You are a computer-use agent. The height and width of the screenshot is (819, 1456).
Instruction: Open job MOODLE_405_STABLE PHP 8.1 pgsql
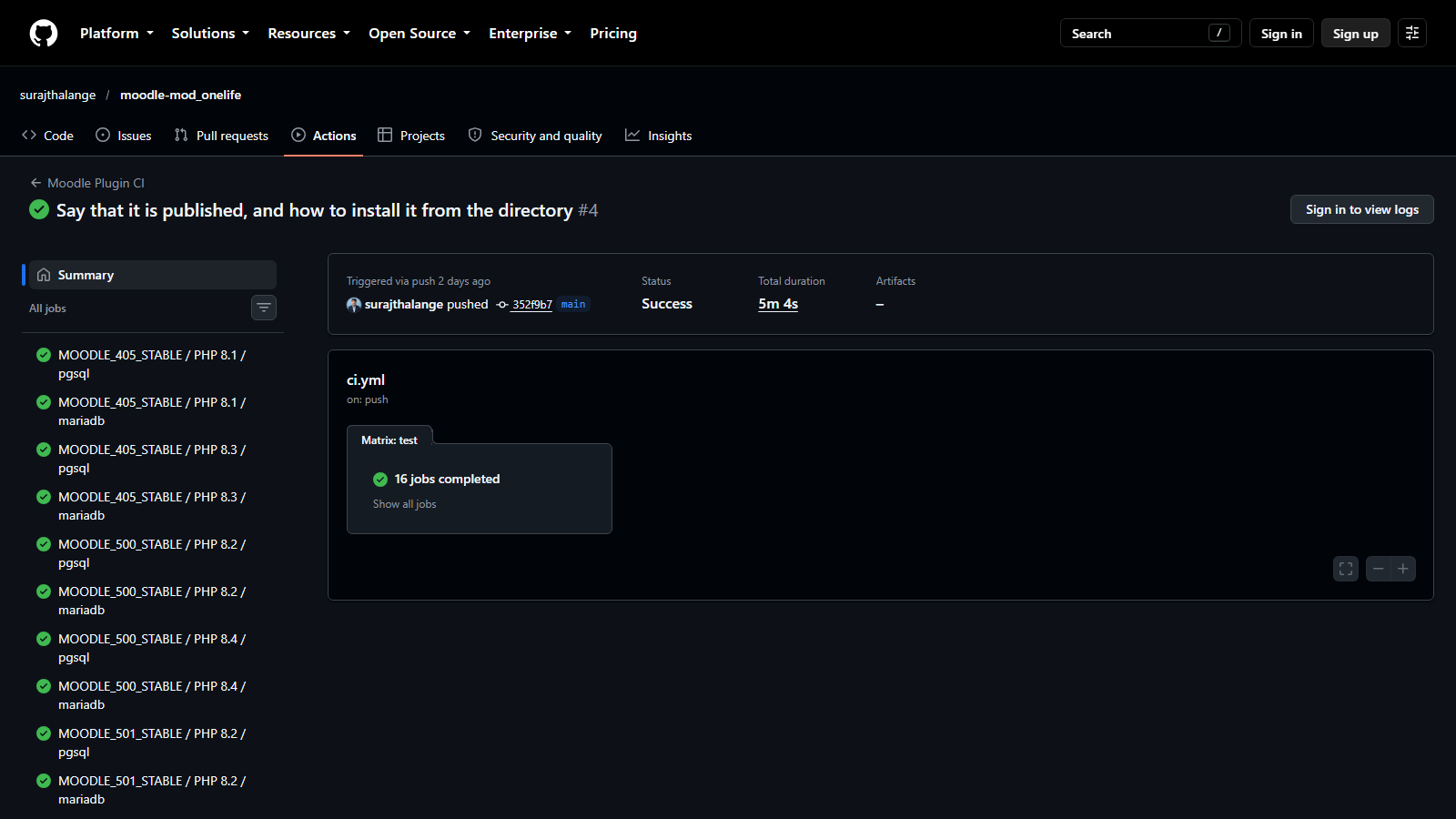click(153, 364)
